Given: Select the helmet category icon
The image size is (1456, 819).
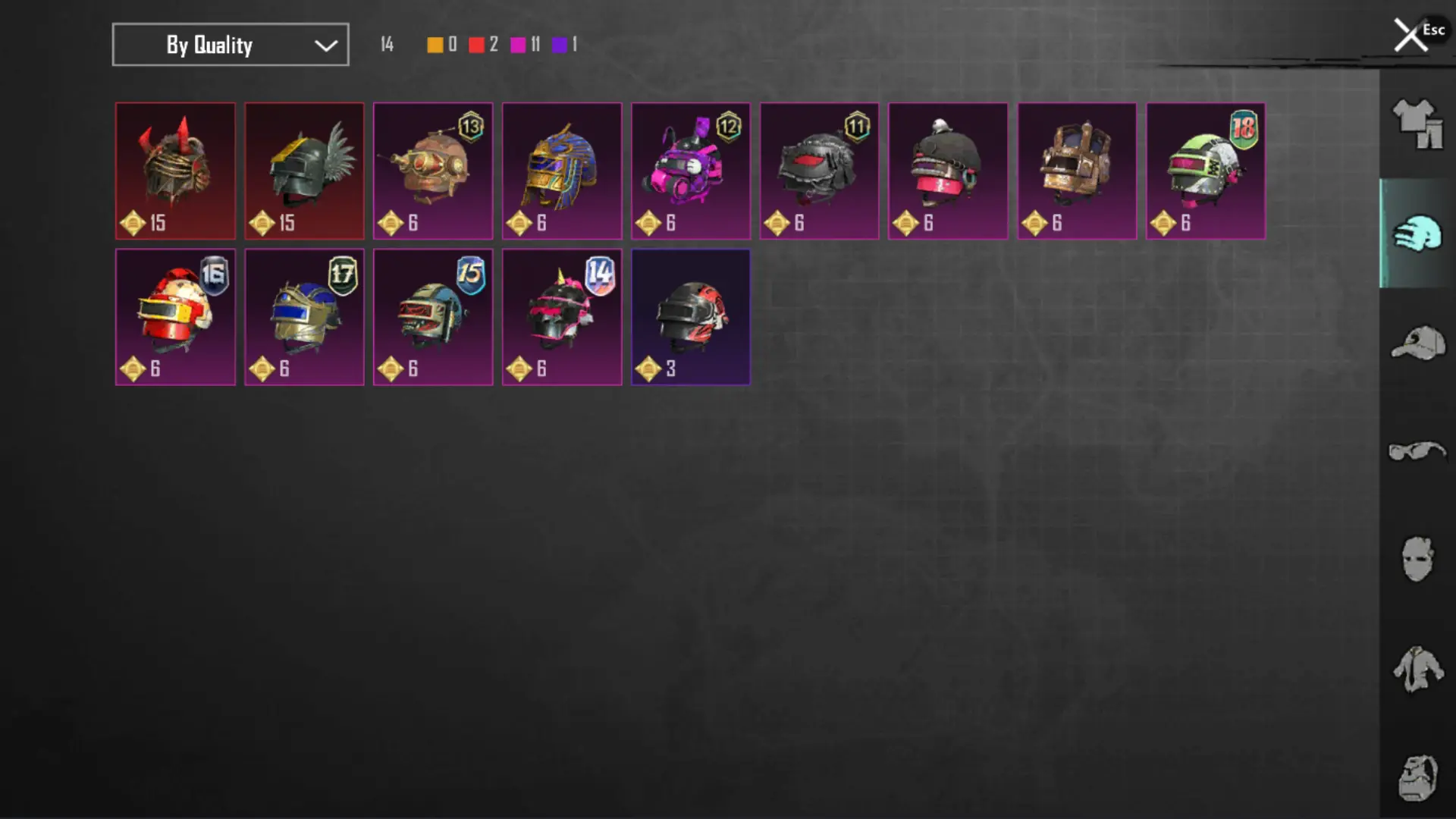Looking at the screenshot, I should coord(1417,234).
